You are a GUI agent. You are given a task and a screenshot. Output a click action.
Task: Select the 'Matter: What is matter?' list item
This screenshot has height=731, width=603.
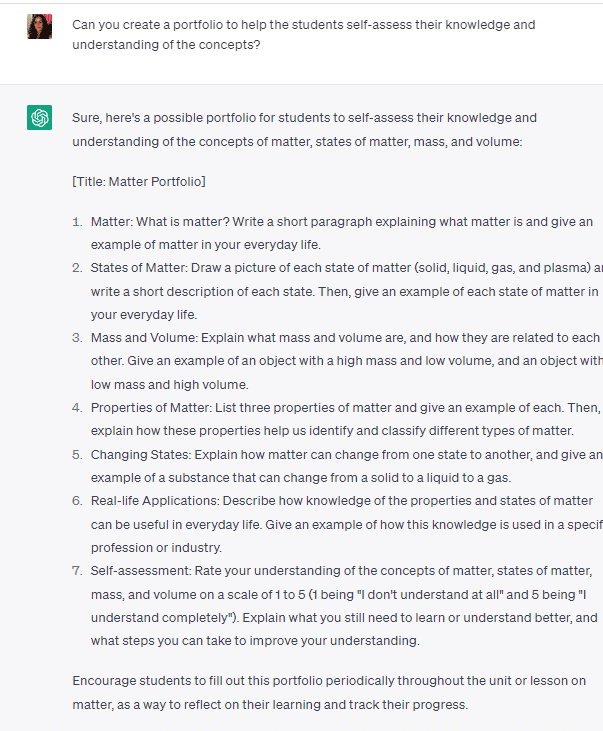[342, 233]
